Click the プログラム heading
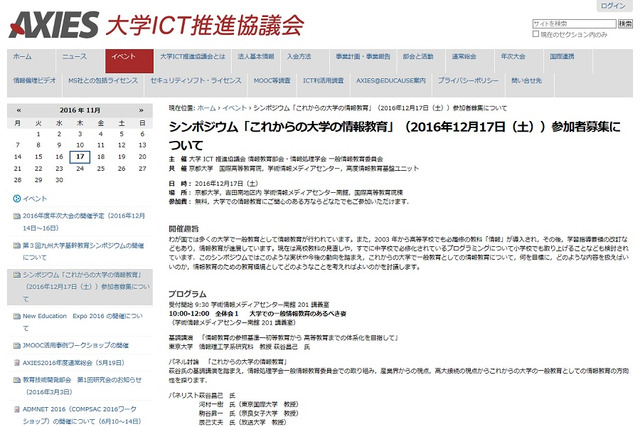 tap(188, 294)
